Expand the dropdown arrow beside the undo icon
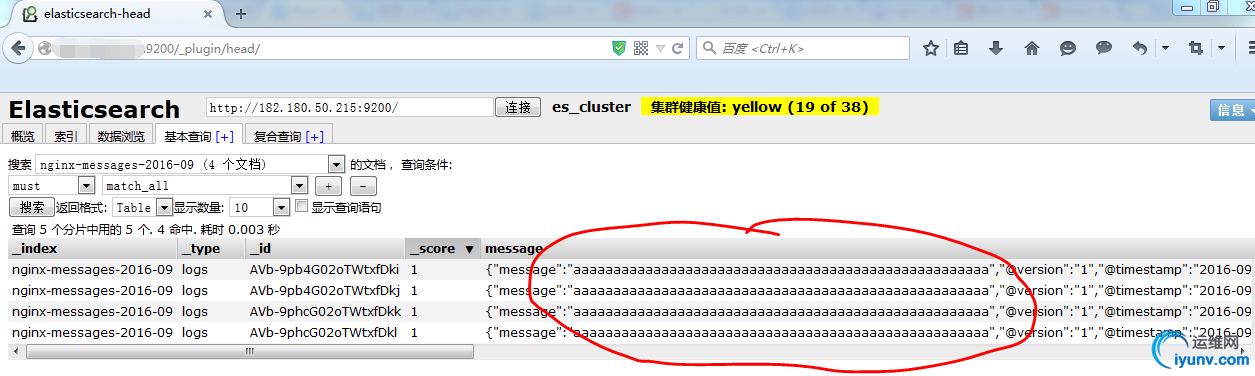Image resolution: width=1255 pixels, height=376 pixels. (x=1165, y=48)
